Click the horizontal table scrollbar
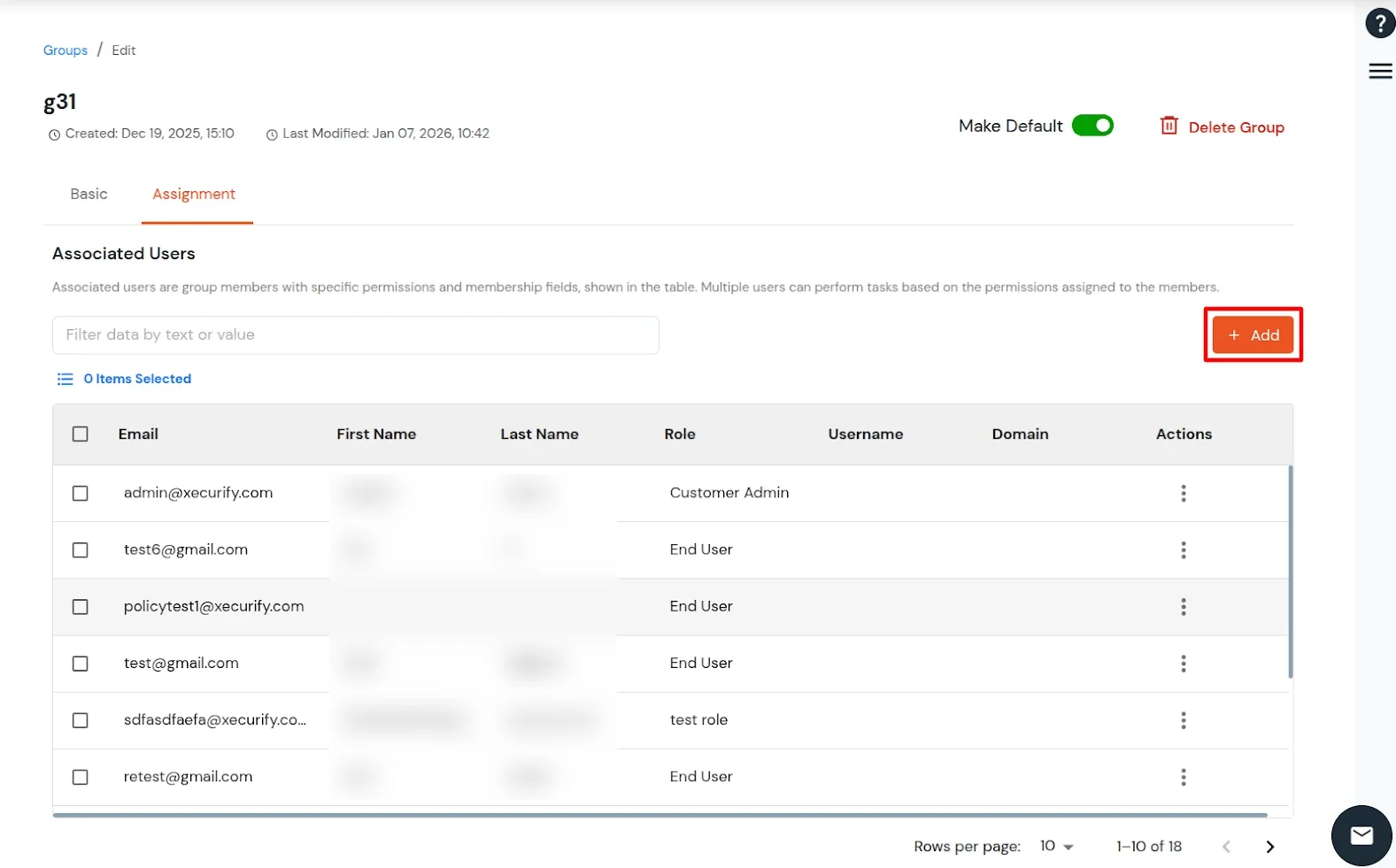1396x868 pixels. pyautogui.click(x=659, y=814)
